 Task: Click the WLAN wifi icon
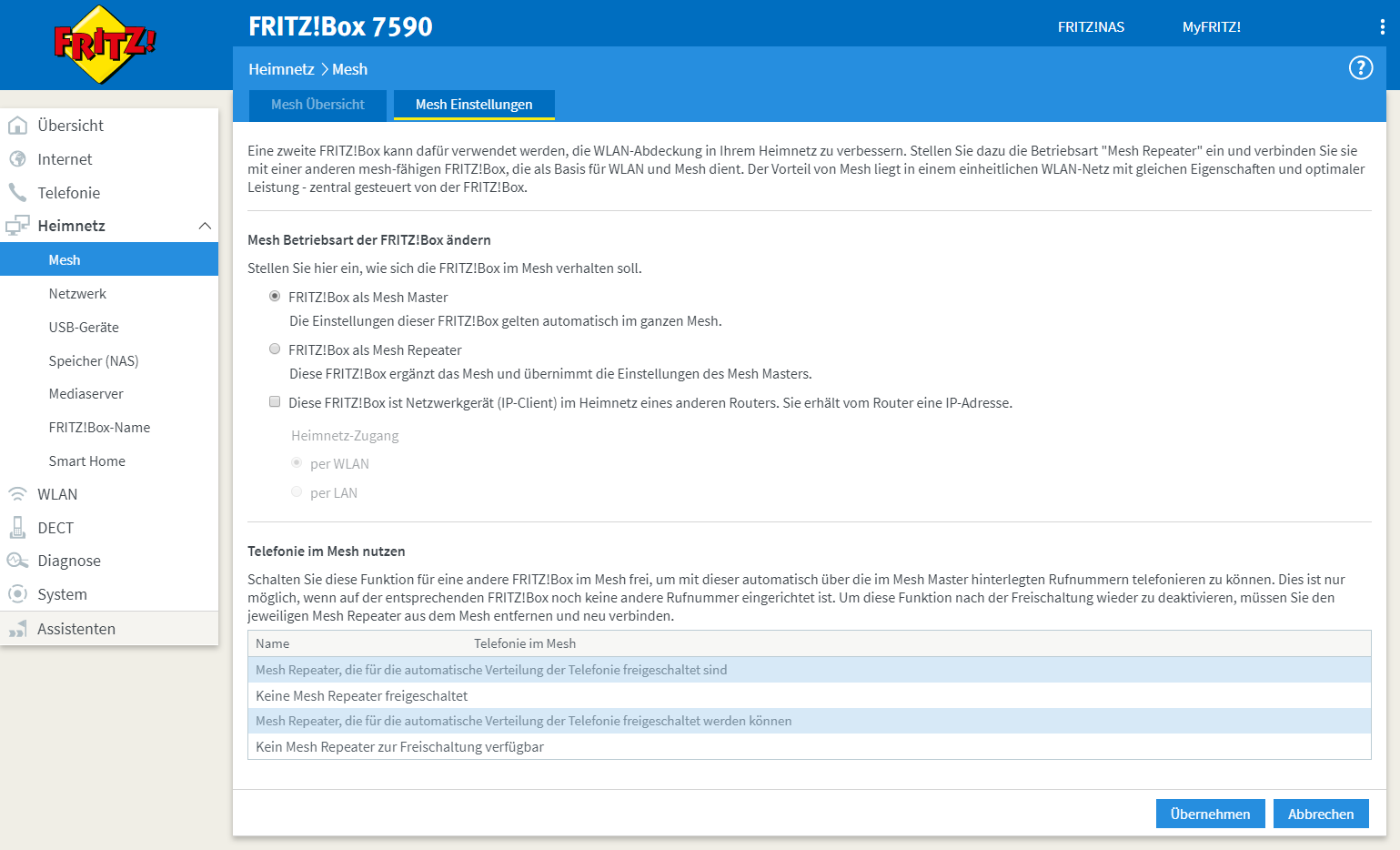(17, 494)
